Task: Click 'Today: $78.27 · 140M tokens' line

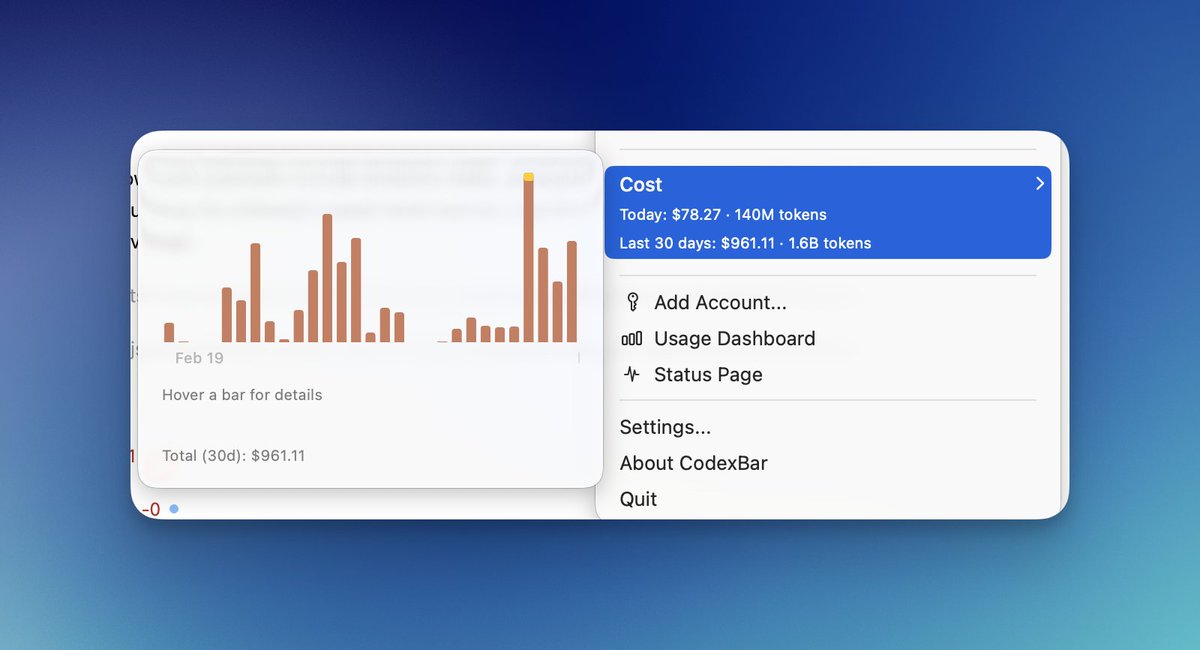Action: (x=723, y=215)
